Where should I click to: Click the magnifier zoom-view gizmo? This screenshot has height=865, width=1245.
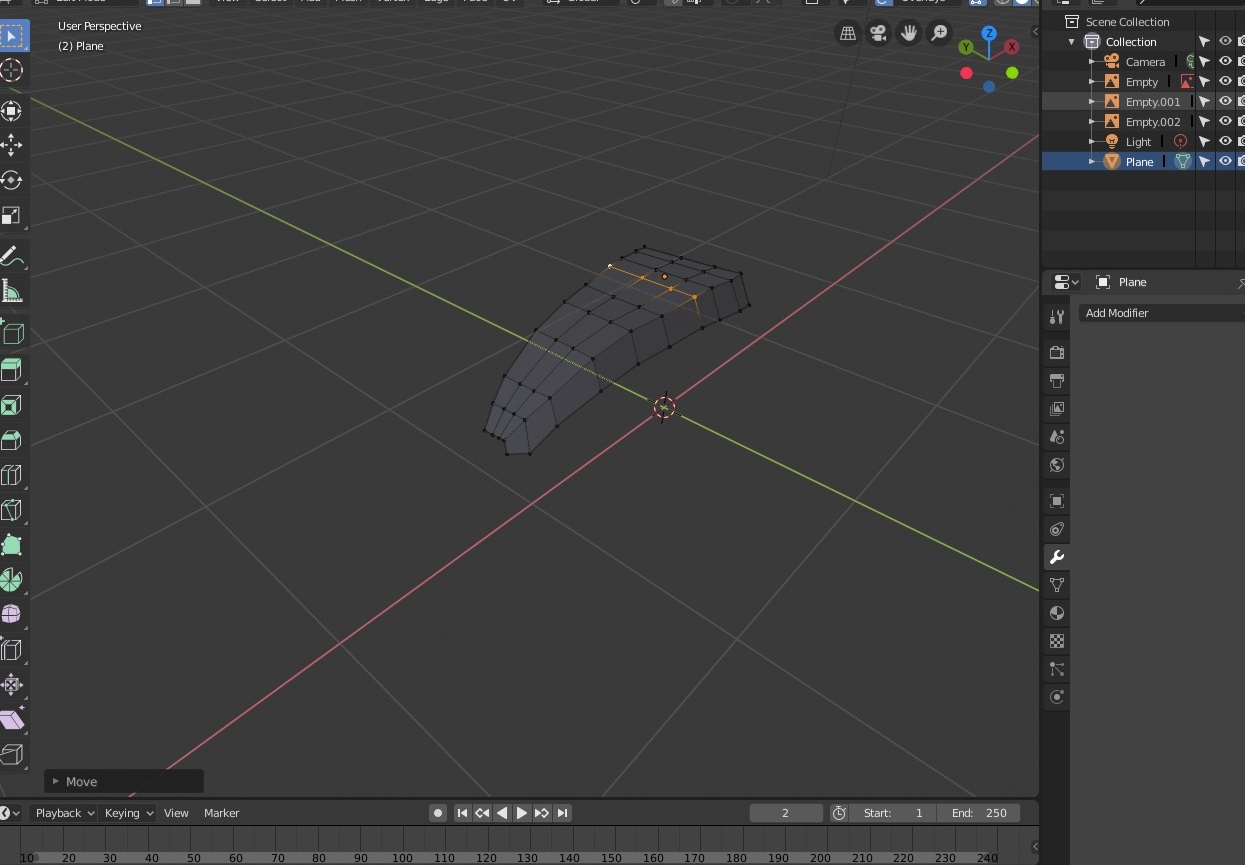pyautogui.click(x=939, y=33)
